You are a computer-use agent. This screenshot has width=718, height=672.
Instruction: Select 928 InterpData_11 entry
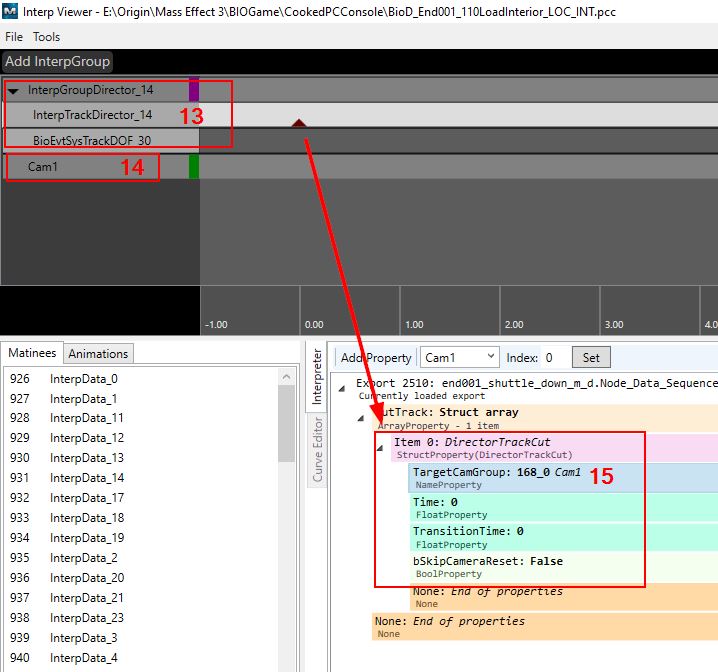coord(140,418)
